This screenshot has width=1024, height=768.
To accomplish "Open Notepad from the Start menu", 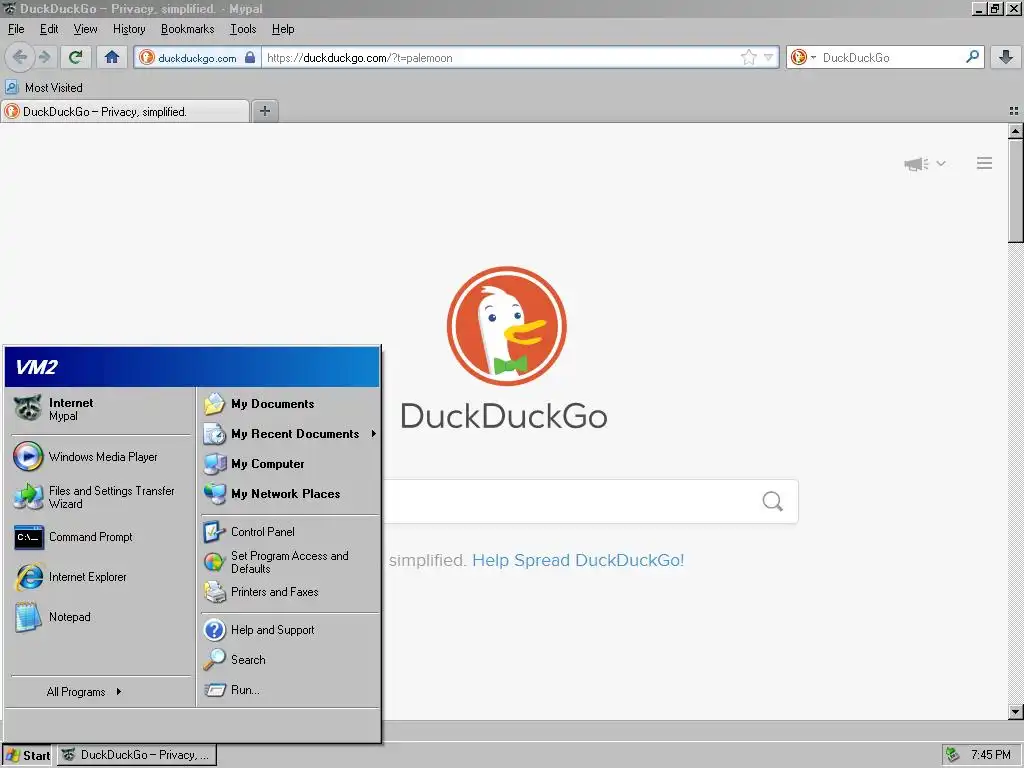I will click(x=100, y=616).
